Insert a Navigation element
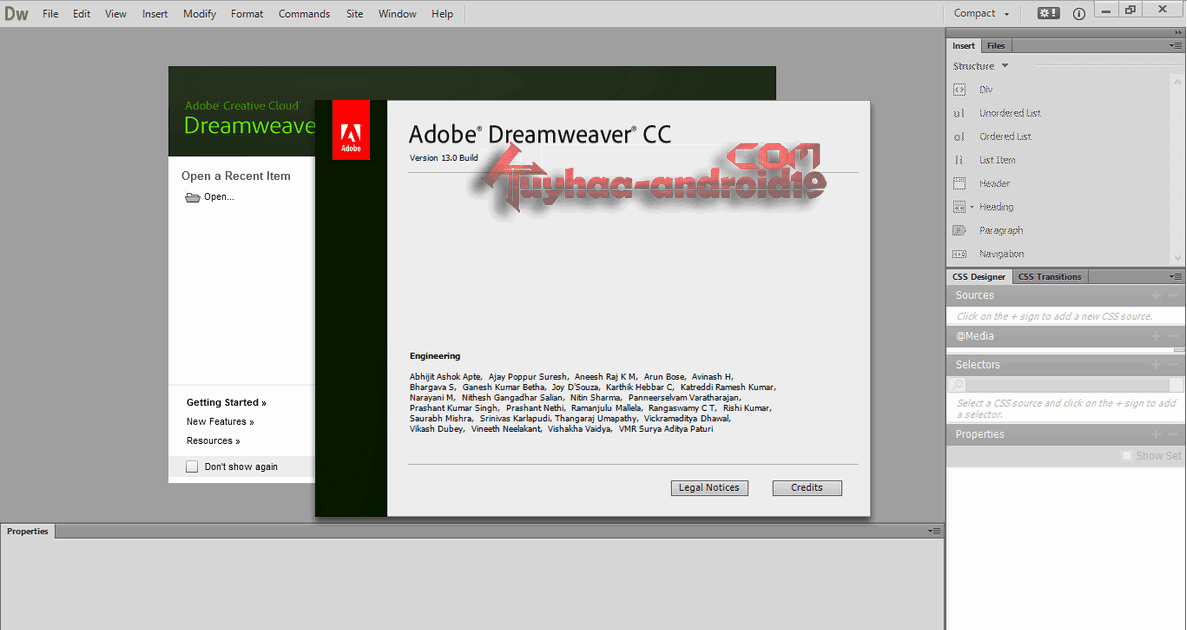1187x630 pixels. point(1001,254)
